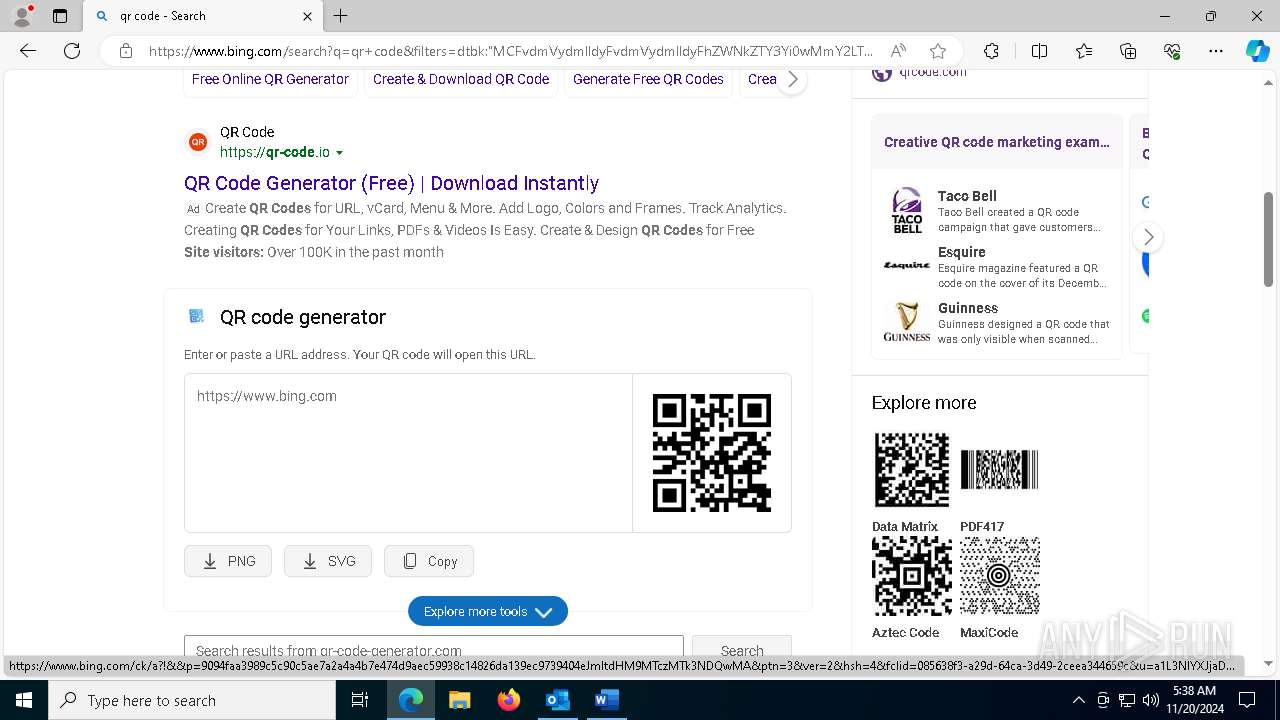Open the notification center icon
1280x720 pixels.
(1247, 700)
